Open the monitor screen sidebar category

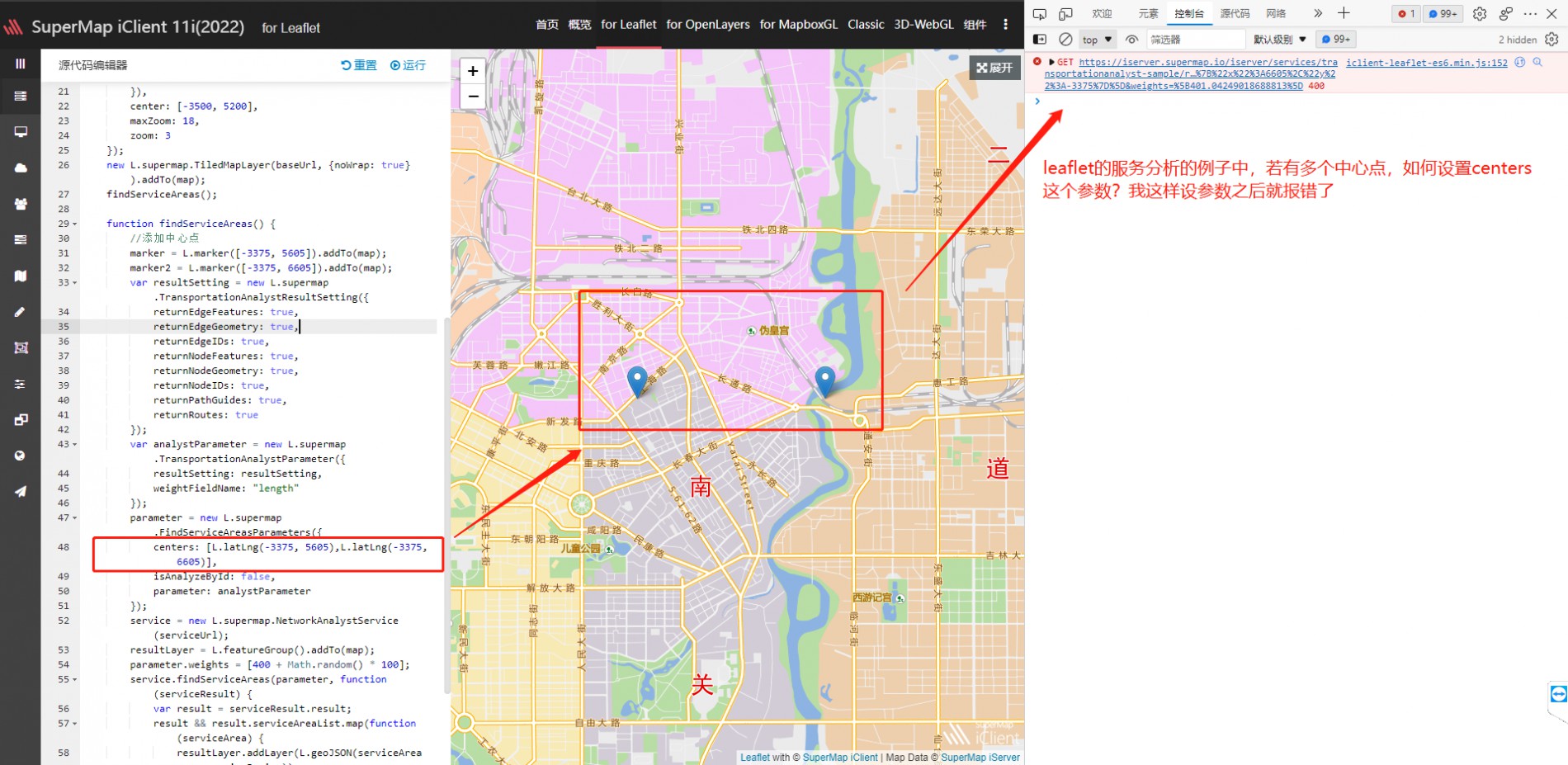coord(21,132)
